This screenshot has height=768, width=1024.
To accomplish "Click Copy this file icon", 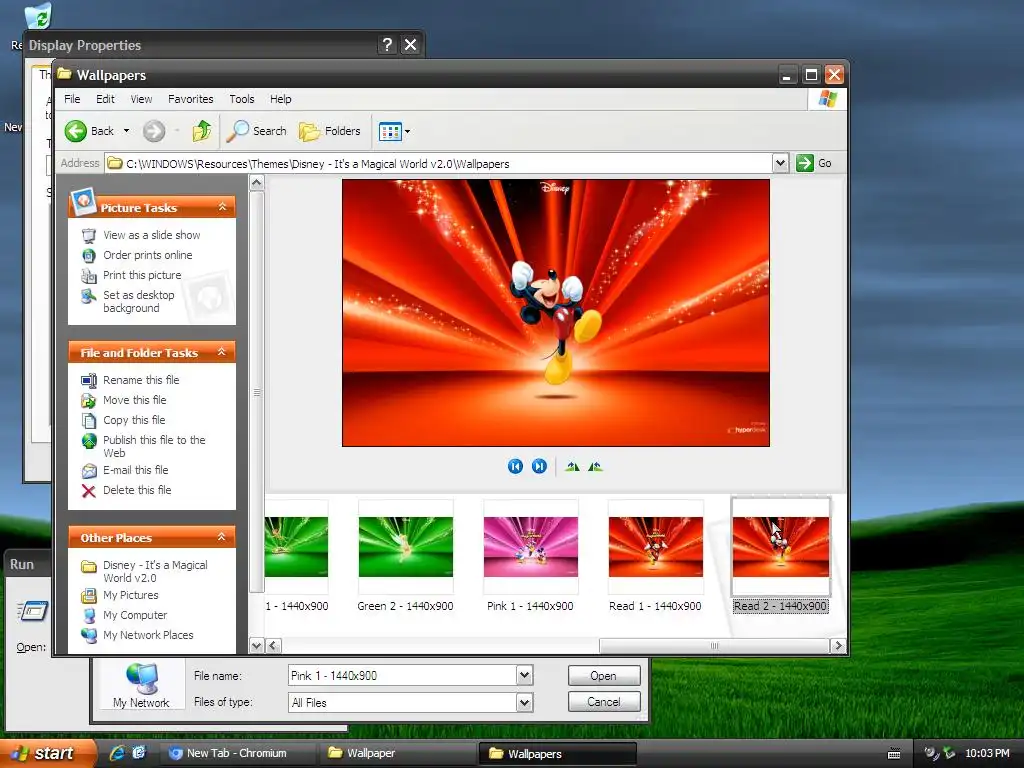I will [89, 421].
